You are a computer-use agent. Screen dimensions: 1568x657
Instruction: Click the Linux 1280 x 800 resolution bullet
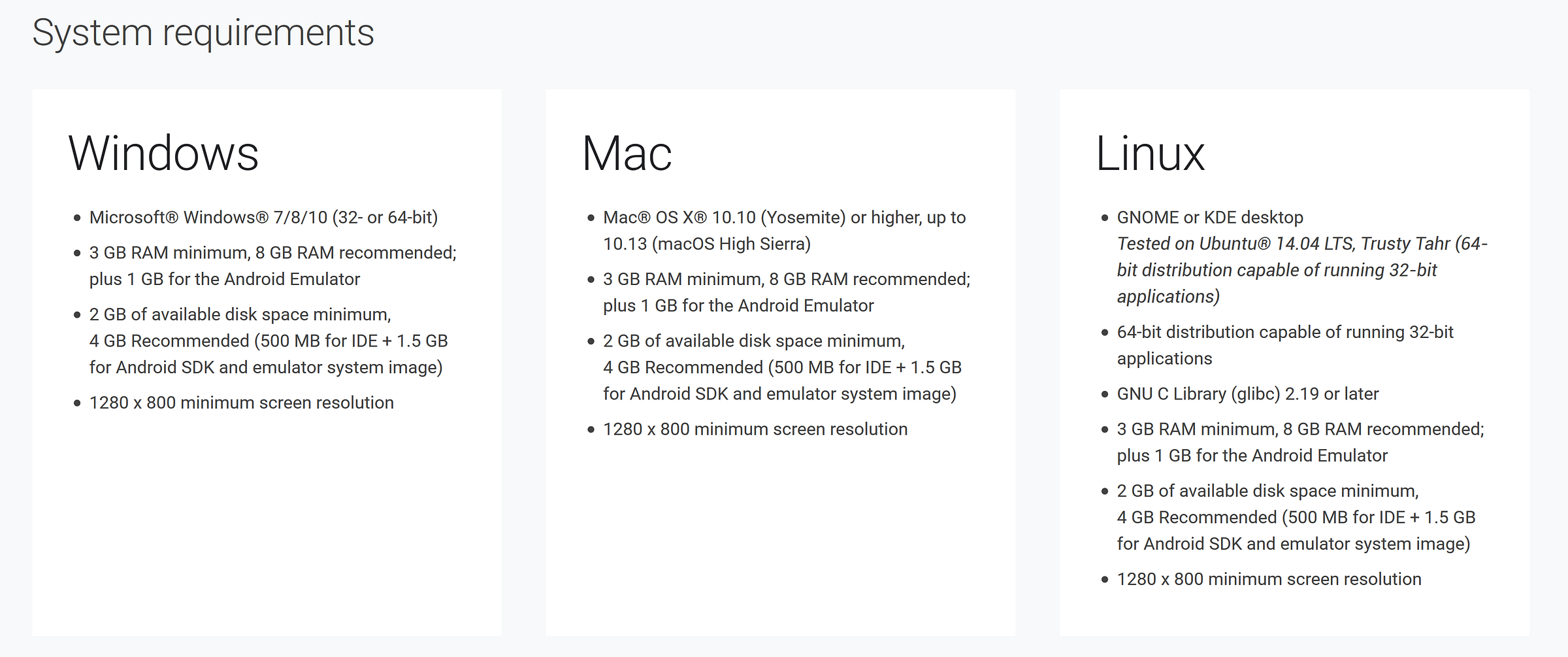(x=1269, y=579)
